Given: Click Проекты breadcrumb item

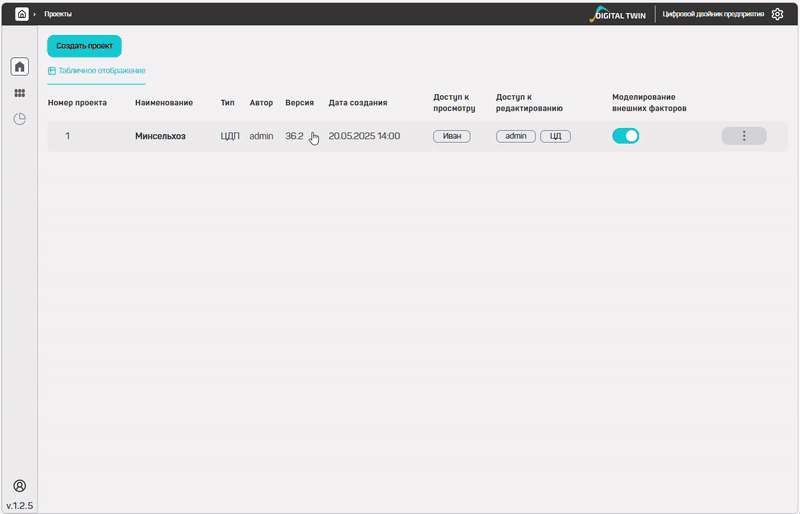Looking at the screenshot, I should 58,14.
